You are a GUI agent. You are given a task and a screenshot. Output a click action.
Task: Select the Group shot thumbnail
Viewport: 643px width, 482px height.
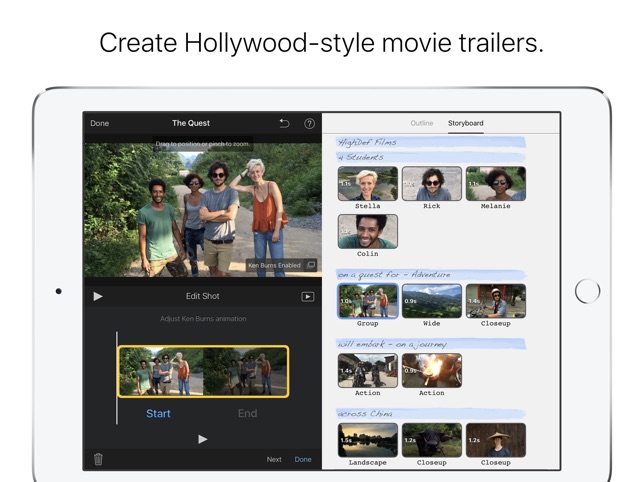click(367, 301)
